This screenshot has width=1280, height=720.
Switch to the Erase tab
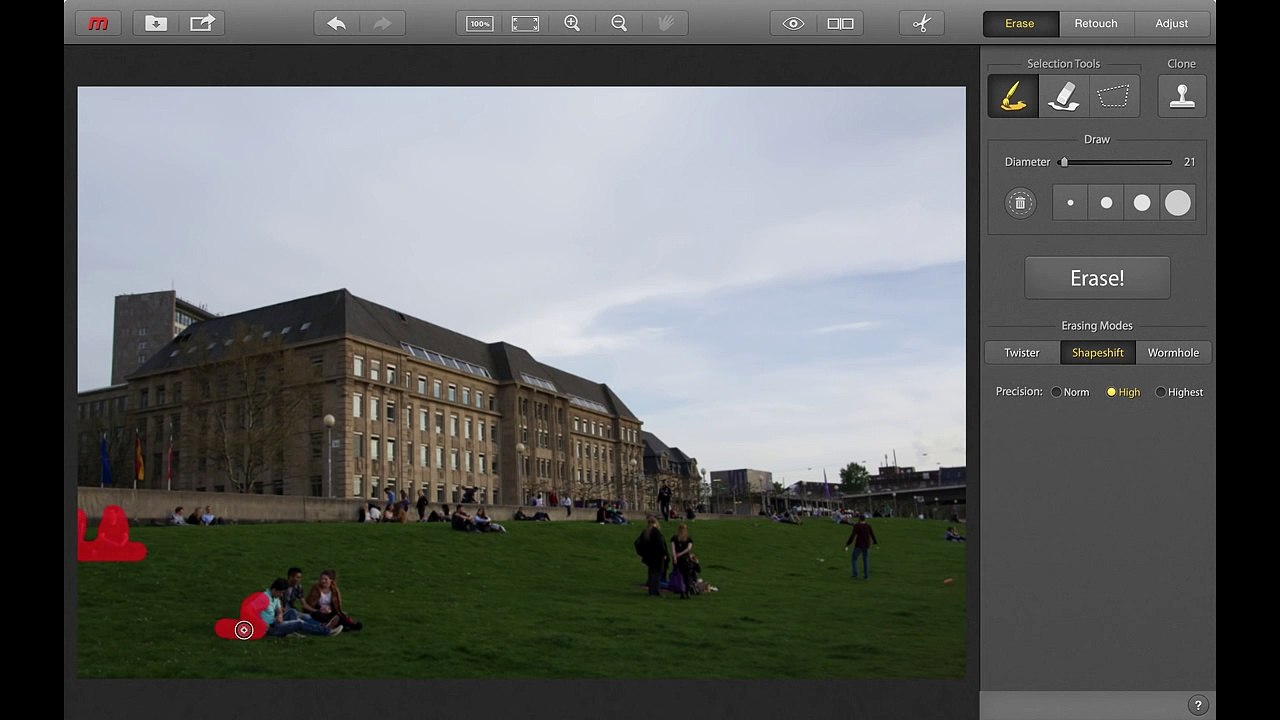pos(1020,23)
